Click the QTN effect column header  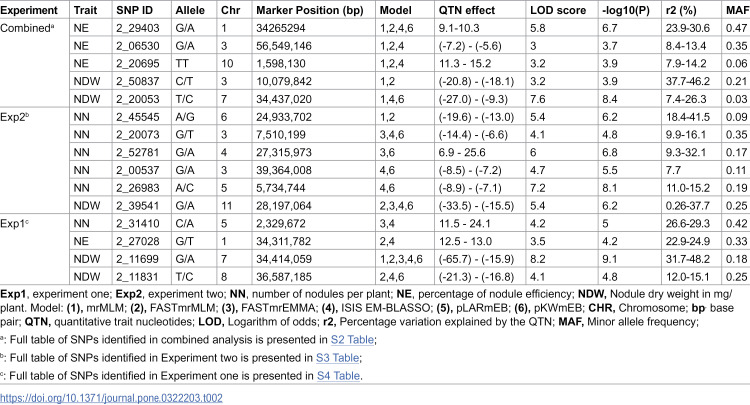tap(467, 10)
